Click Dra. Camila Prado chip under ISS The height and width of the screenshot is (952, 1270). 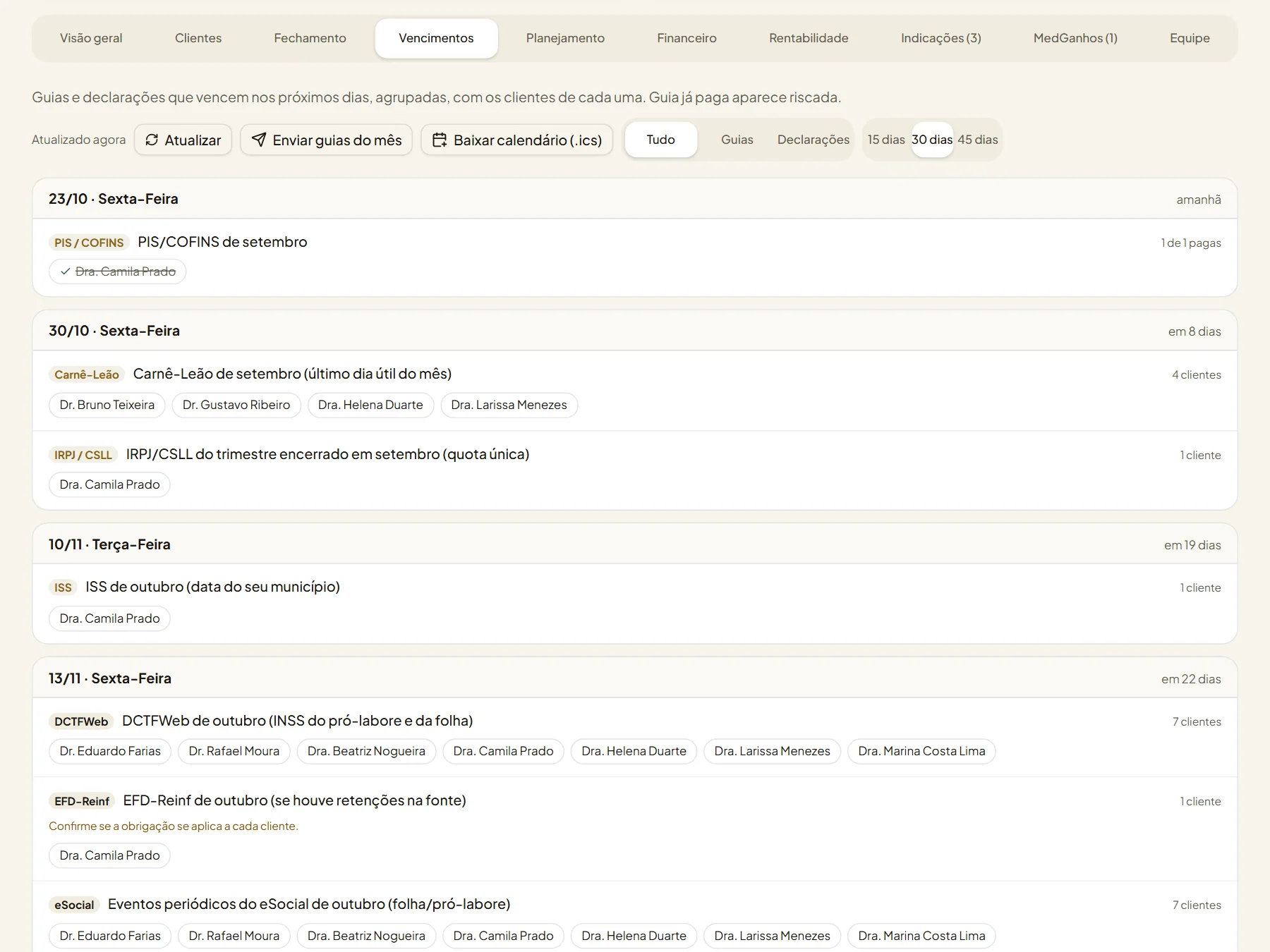110,618
